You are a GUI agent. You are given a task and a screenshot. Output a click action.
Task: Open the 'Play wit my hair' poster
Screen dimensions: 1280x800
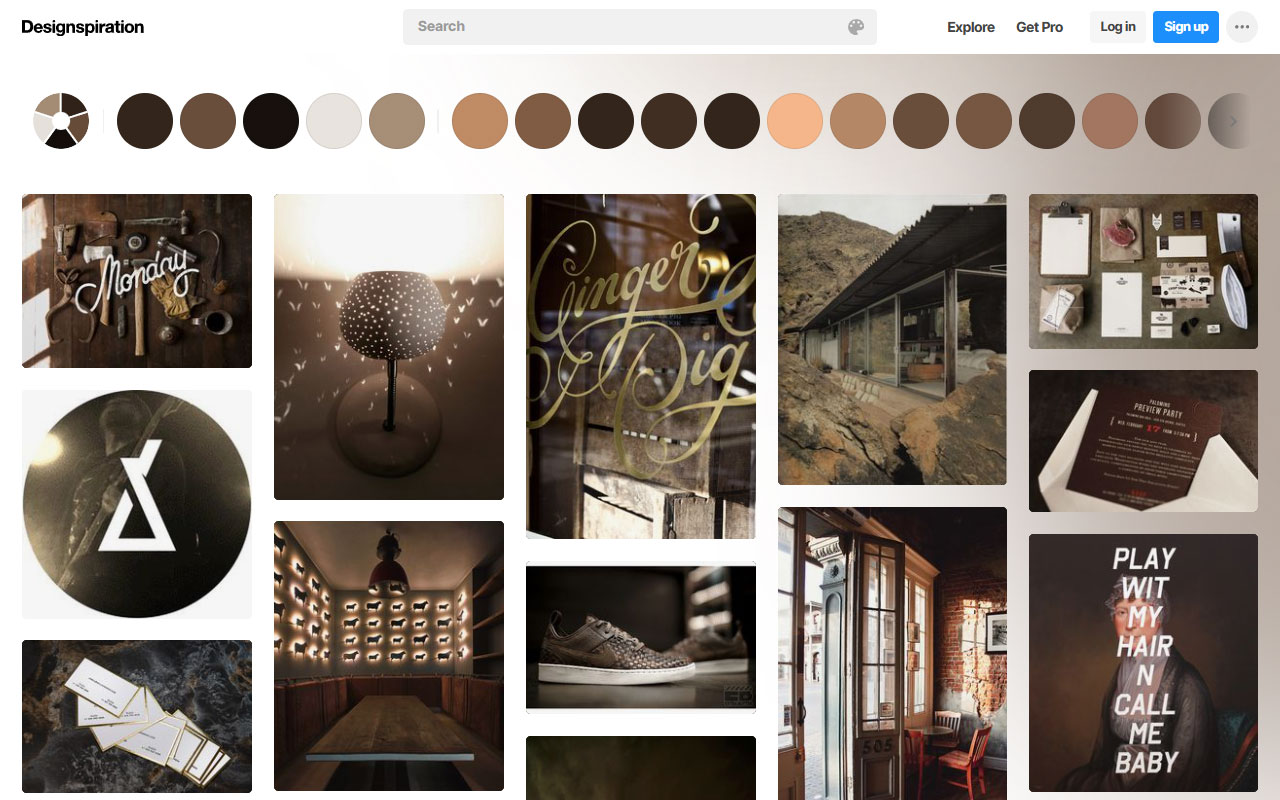click(1143, 663)
